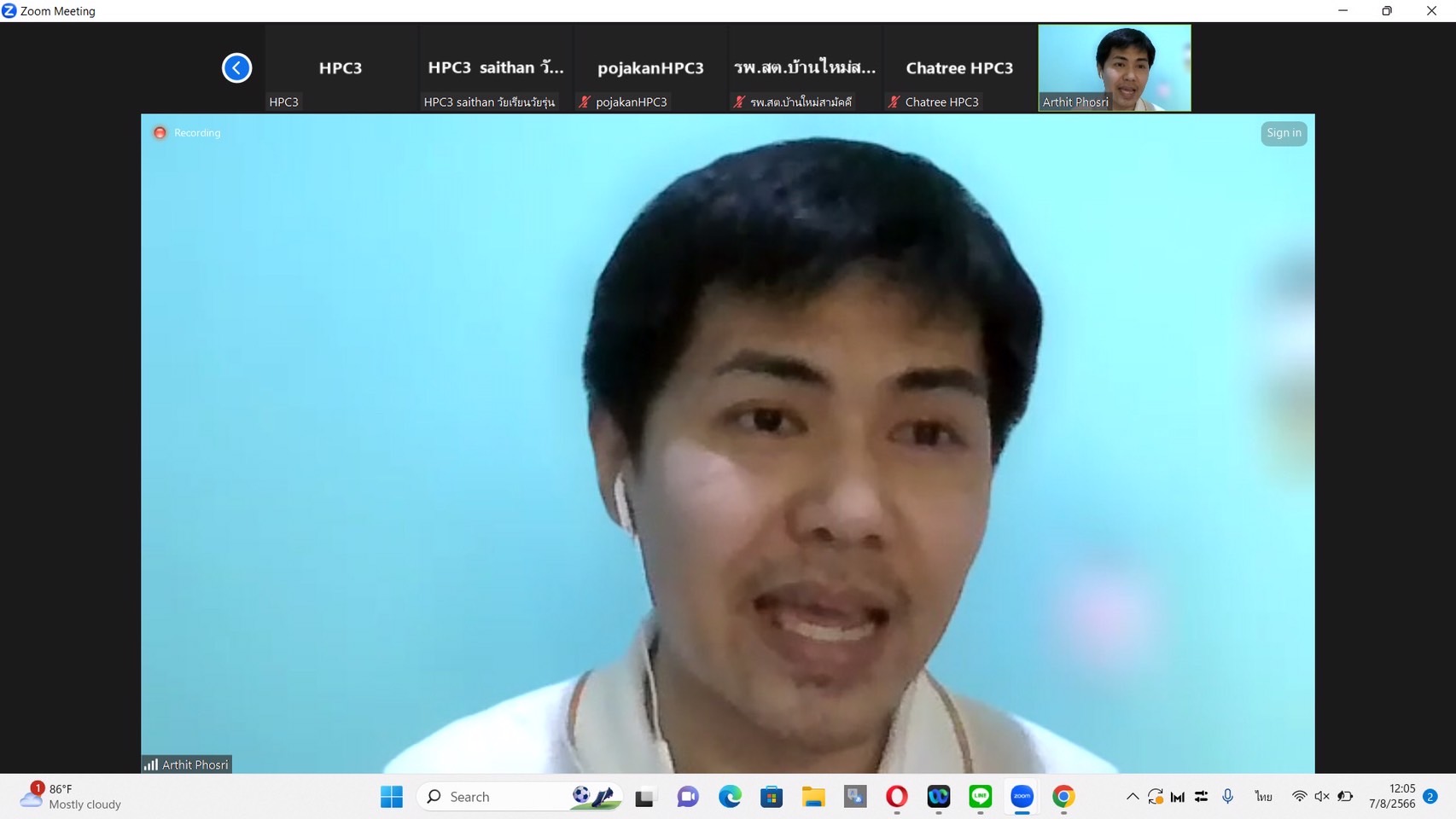The height and width of the screenshot is (819, 1456).
Task: Select the รพ.สต.บ้านใหม่สามัคคี participant tile
Action: 805,67
